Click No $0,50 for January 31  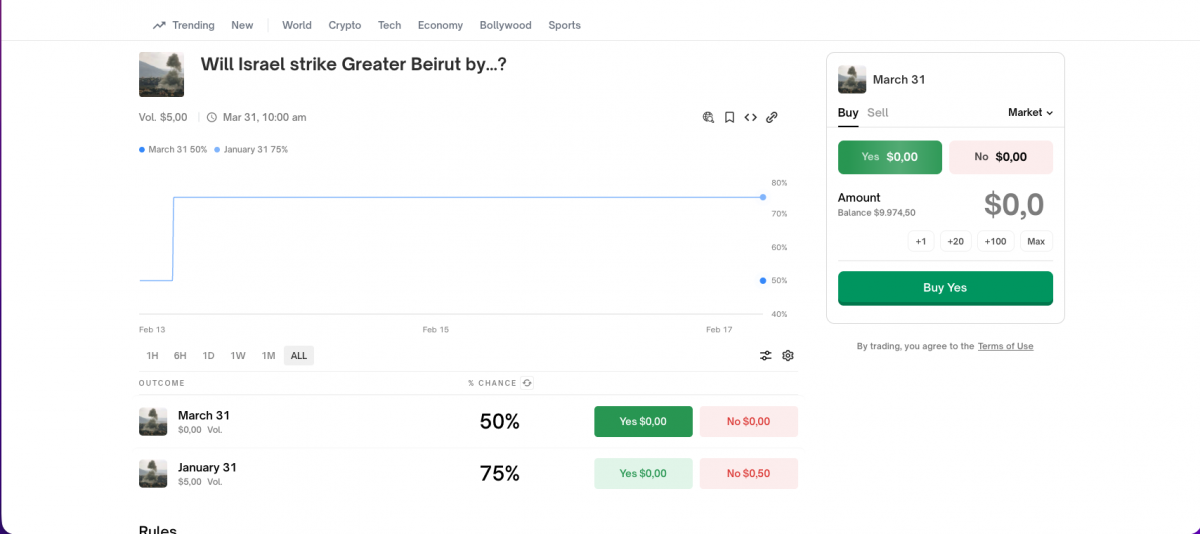[748, 473]
